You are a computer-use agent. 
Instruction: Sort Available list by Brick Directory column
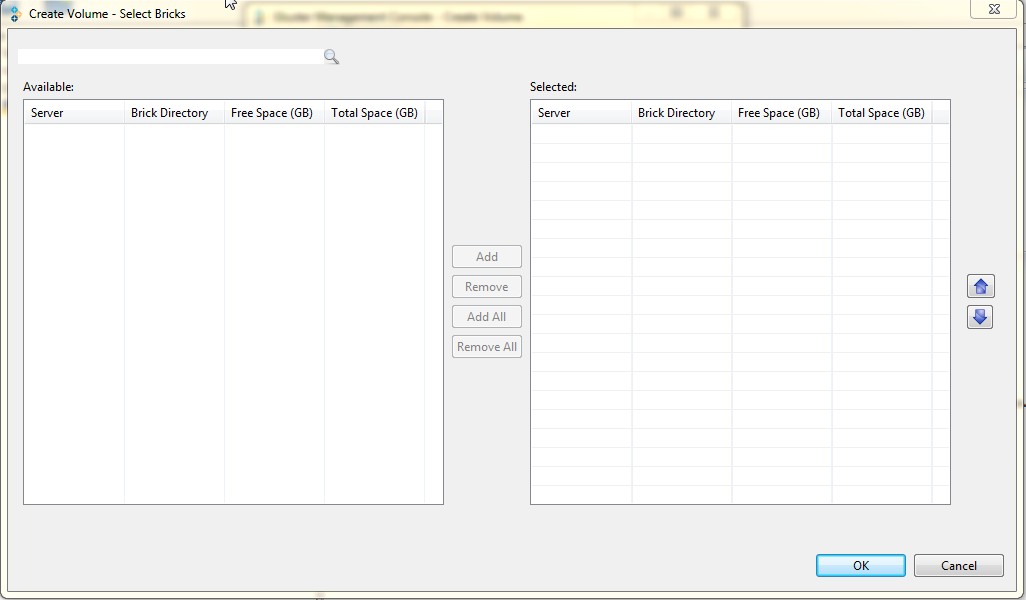point(174,113)
